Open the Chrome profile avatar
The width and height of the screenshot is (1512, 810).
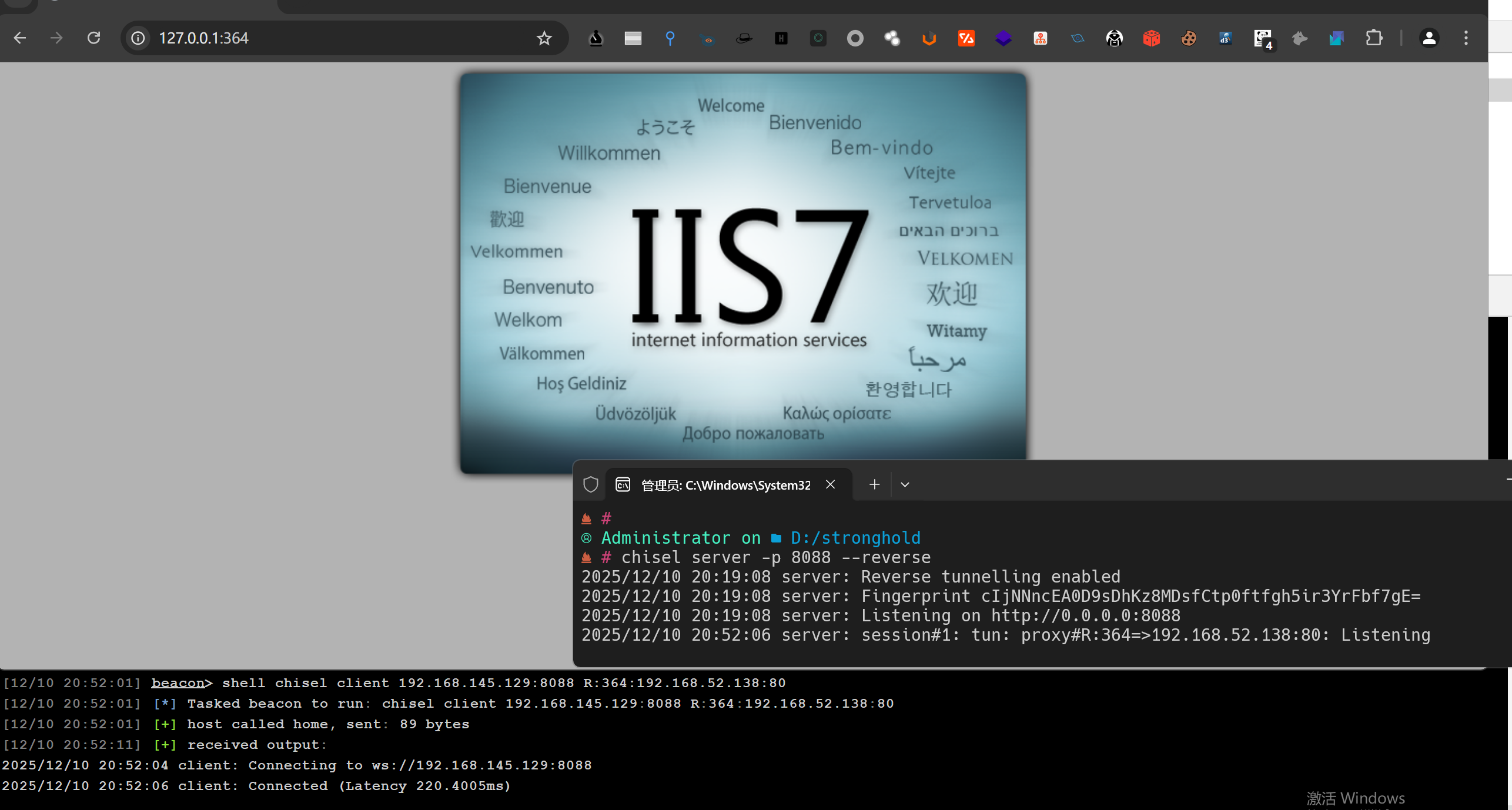(x=1429, y=38)
